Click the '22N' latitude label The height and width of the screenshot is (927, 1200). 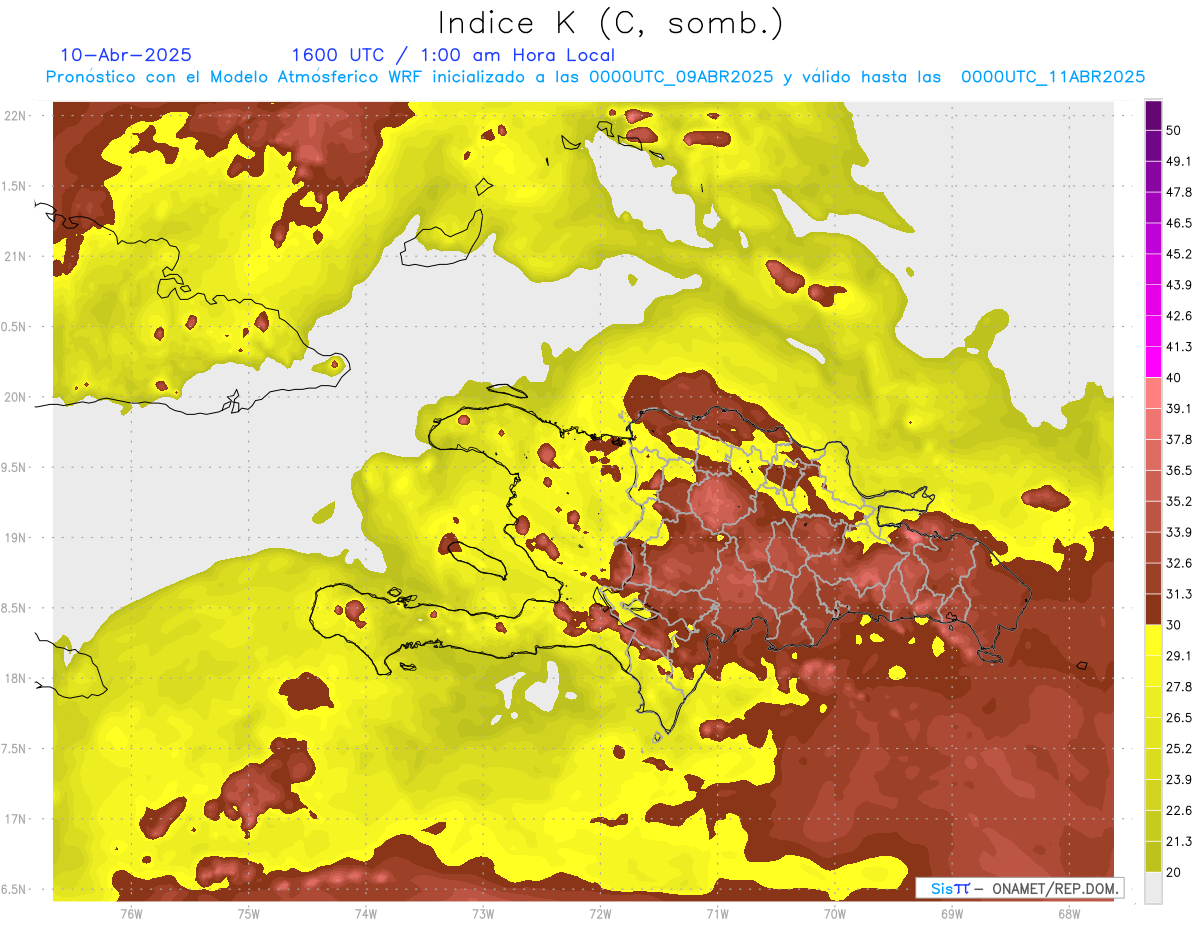pyautogui.click(x=16, y=115)
